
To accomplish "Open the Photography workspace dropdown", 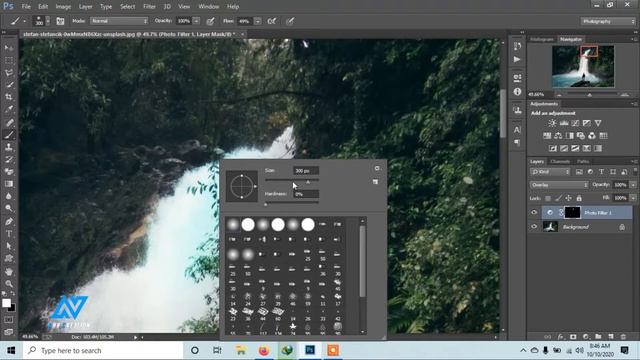I will pyautogui.click(x=608, y=21).
